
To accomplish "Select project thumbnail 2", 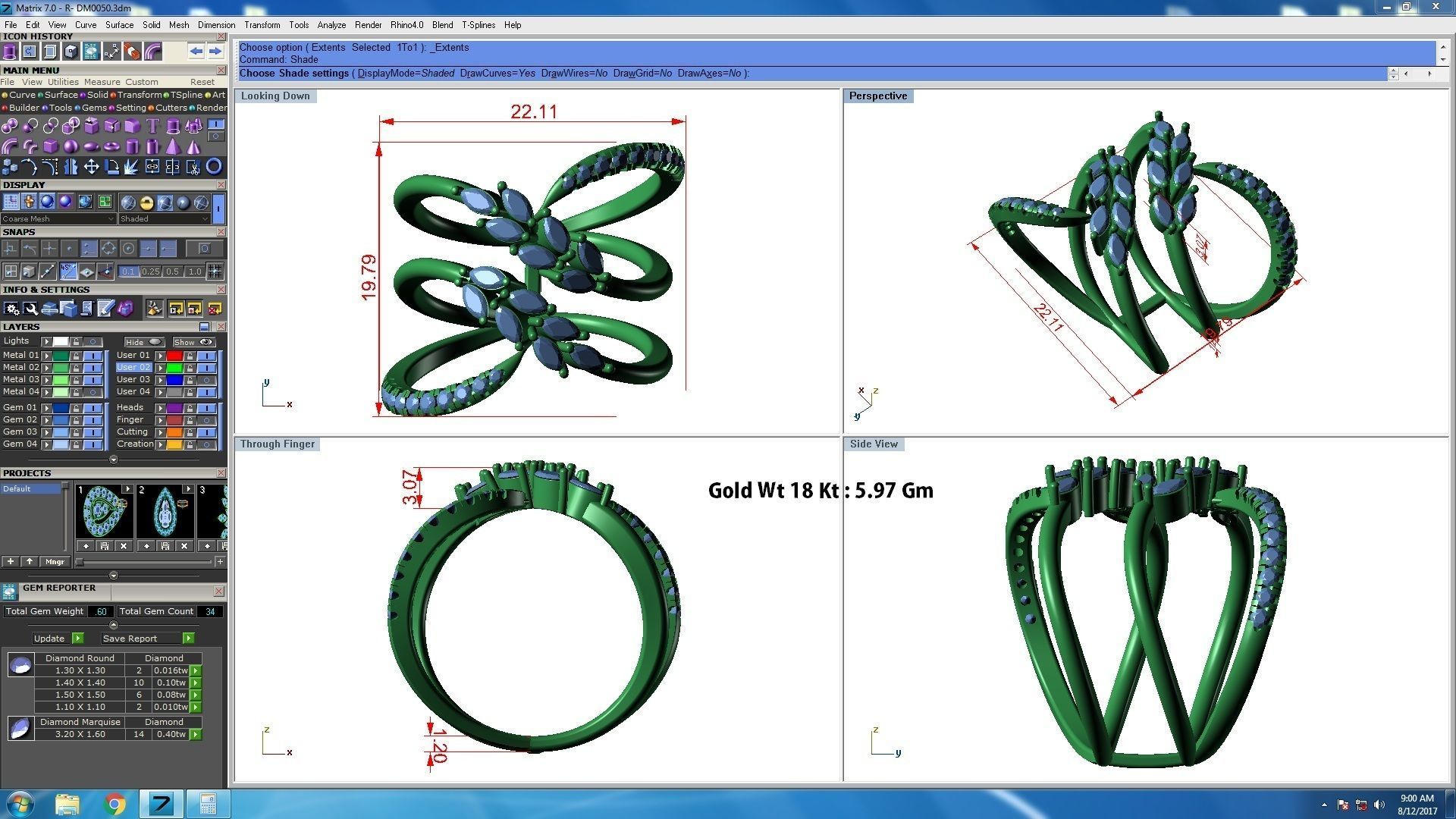I will pos(165,512).
